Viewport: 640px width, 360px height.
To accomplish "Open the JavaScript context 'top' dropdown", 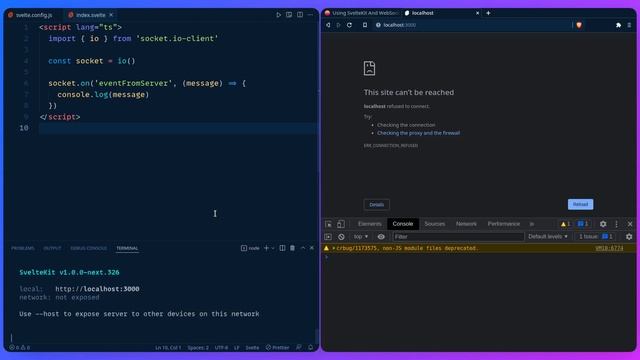I will tap(360, 237).
